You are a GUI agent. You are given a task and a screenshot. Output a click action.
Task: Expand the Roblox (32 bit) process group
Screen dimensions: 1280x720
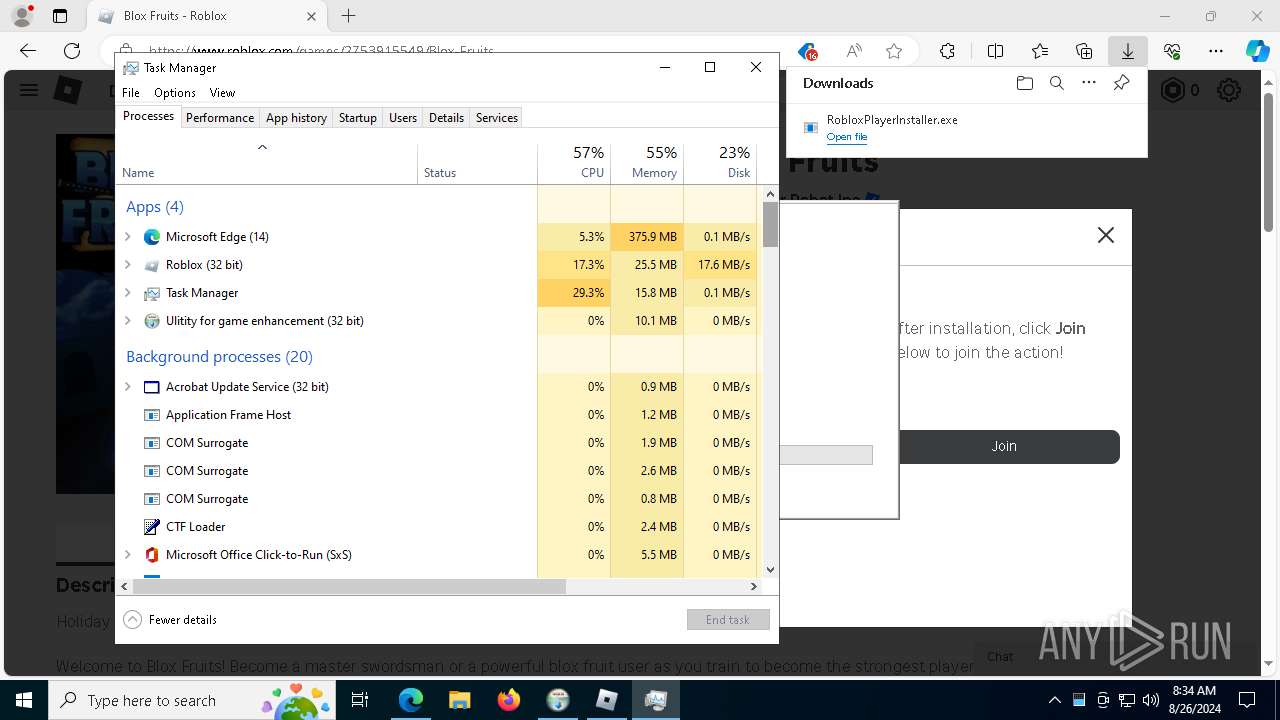click(x=128, y=265)
